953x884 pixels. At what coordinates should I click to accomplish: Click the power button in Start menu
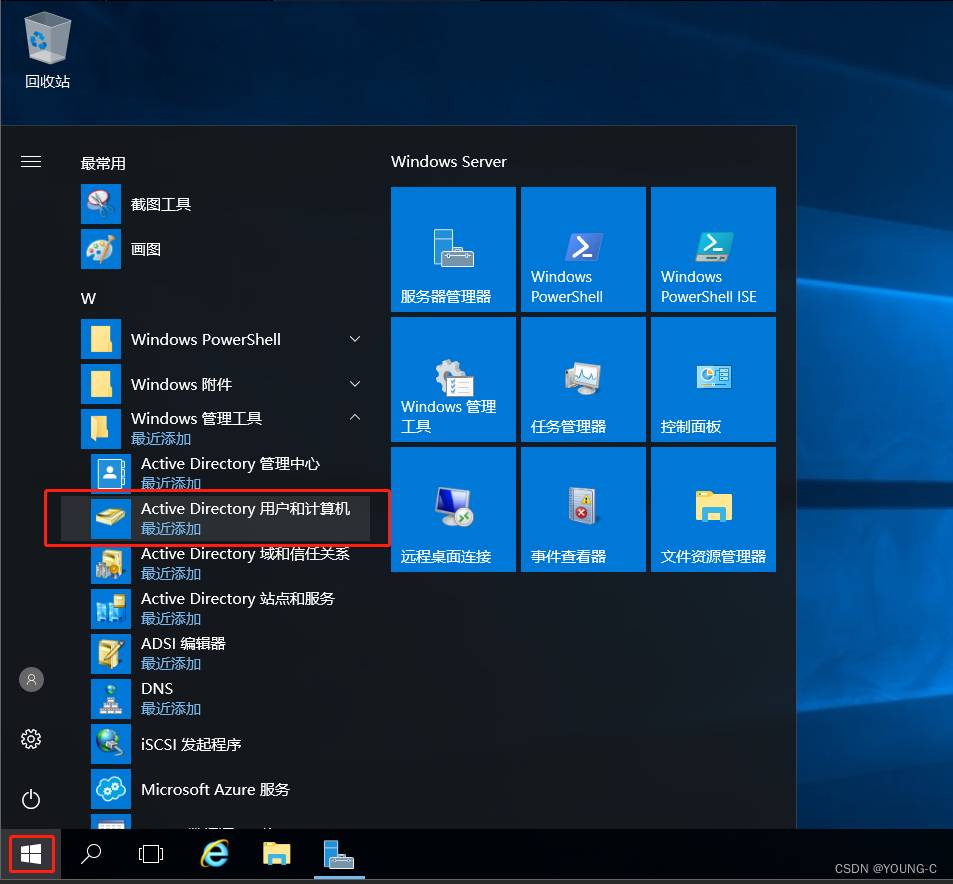[31, 799]
